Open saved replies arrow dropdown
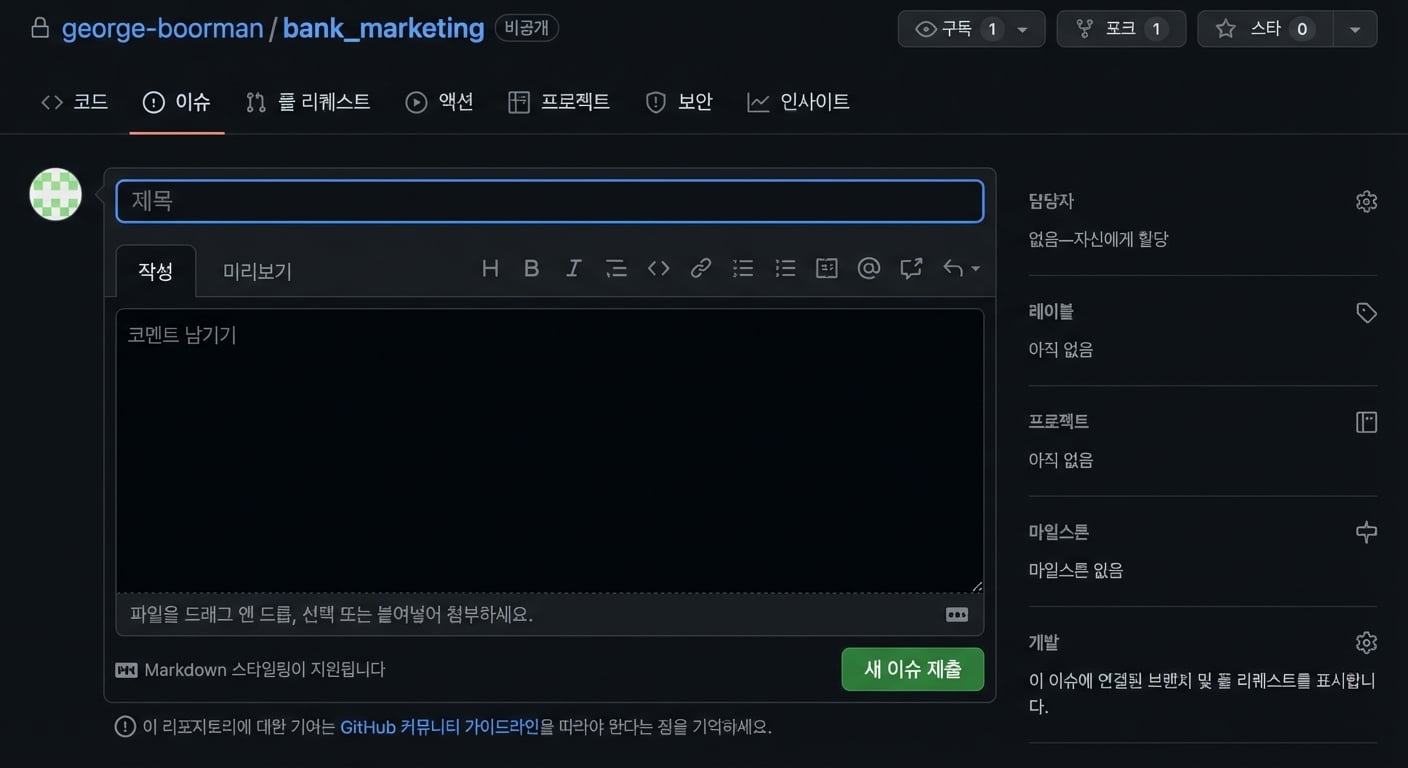Screen dimensions: 1408x768 pos(961,268)
